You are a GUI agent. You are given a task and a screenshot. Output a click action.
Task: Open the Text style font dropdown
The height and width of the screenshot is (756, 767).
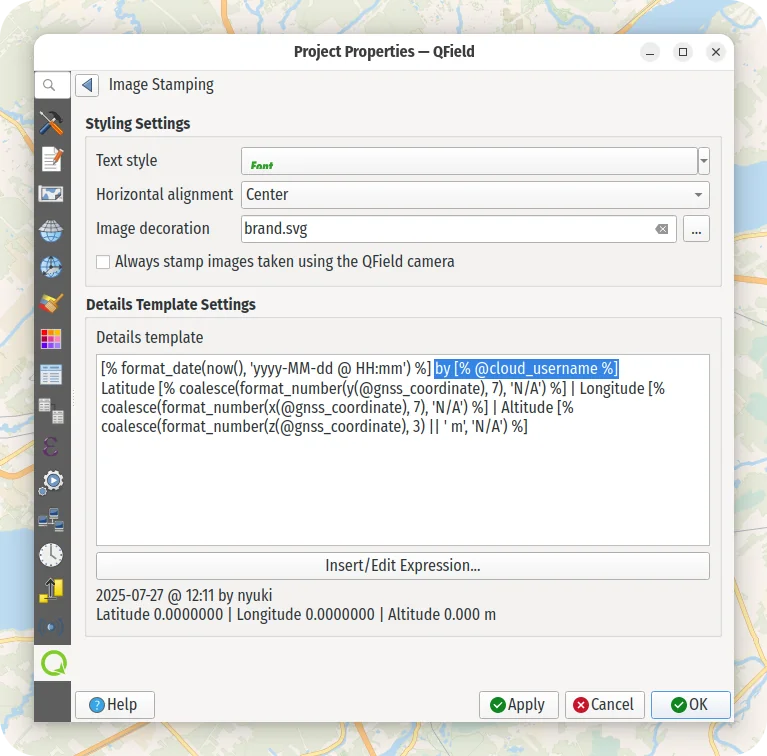point(468,161)
